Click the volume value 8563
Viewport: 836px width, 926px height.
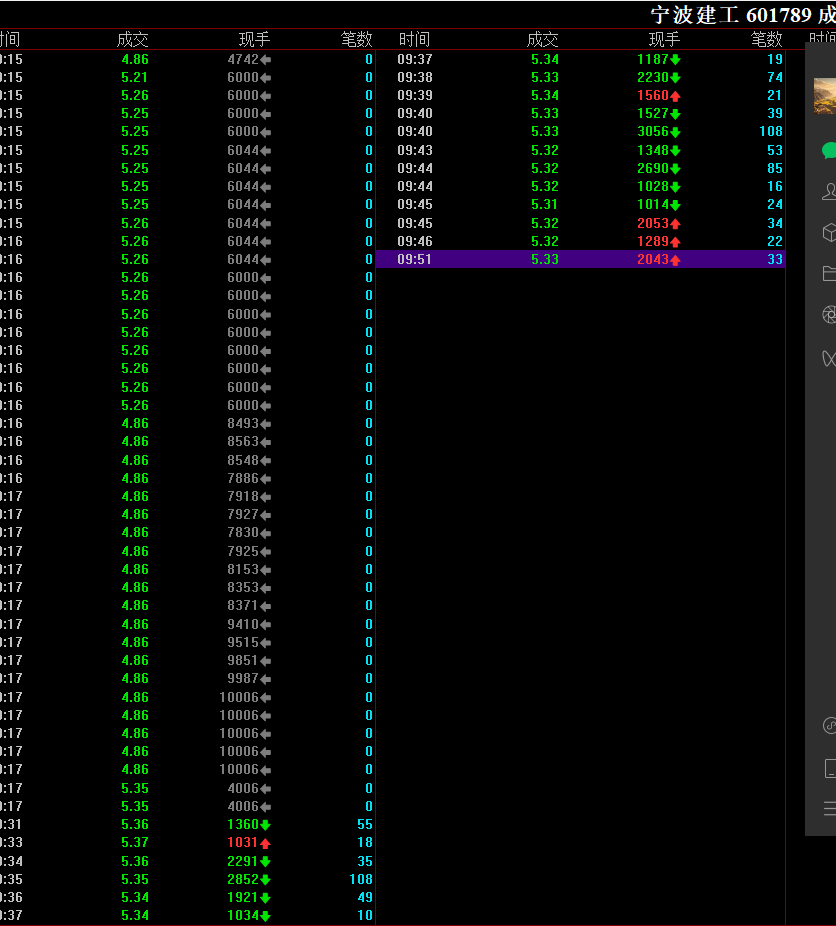243,441
